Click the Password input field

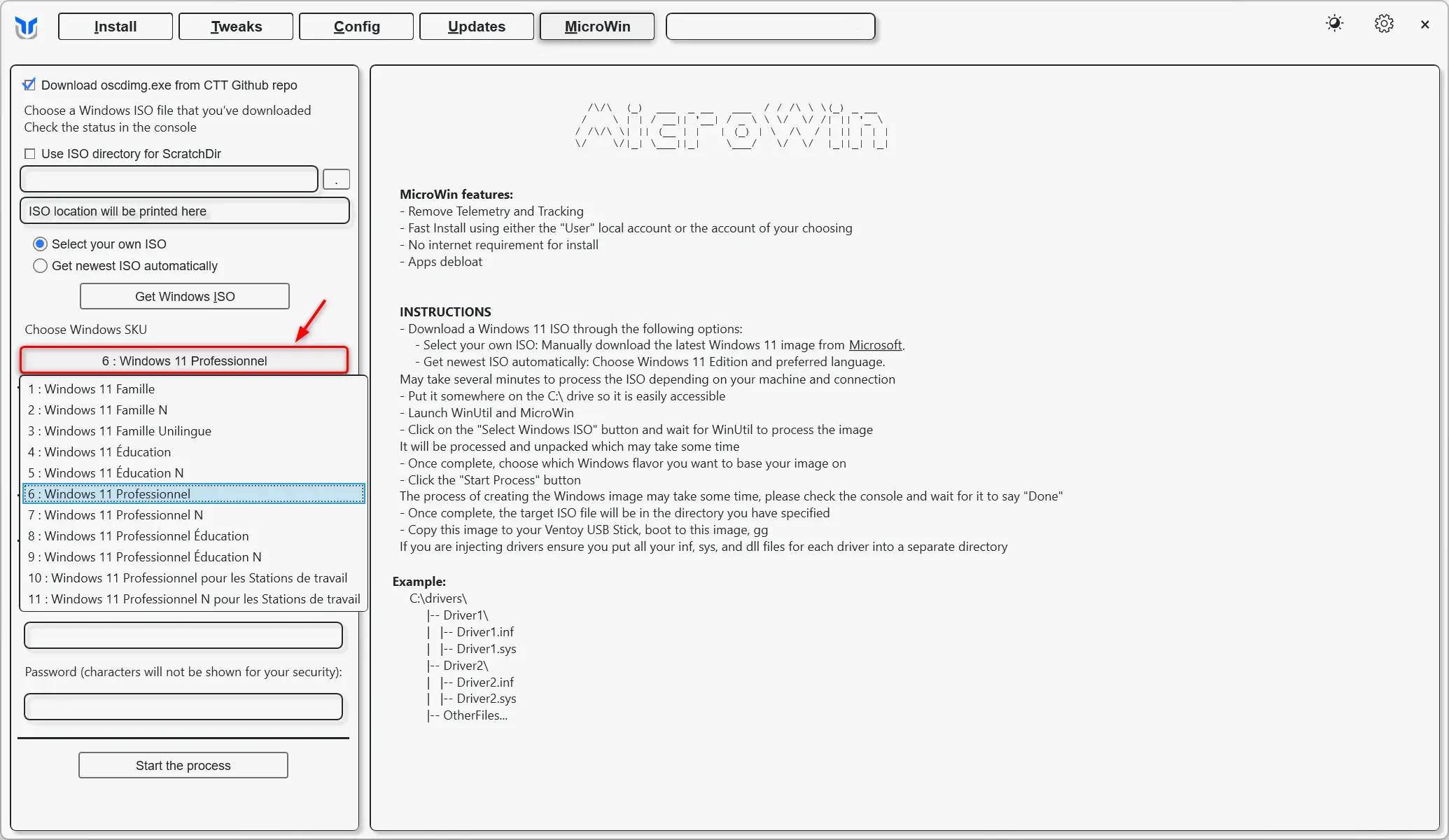pos(183,707)
